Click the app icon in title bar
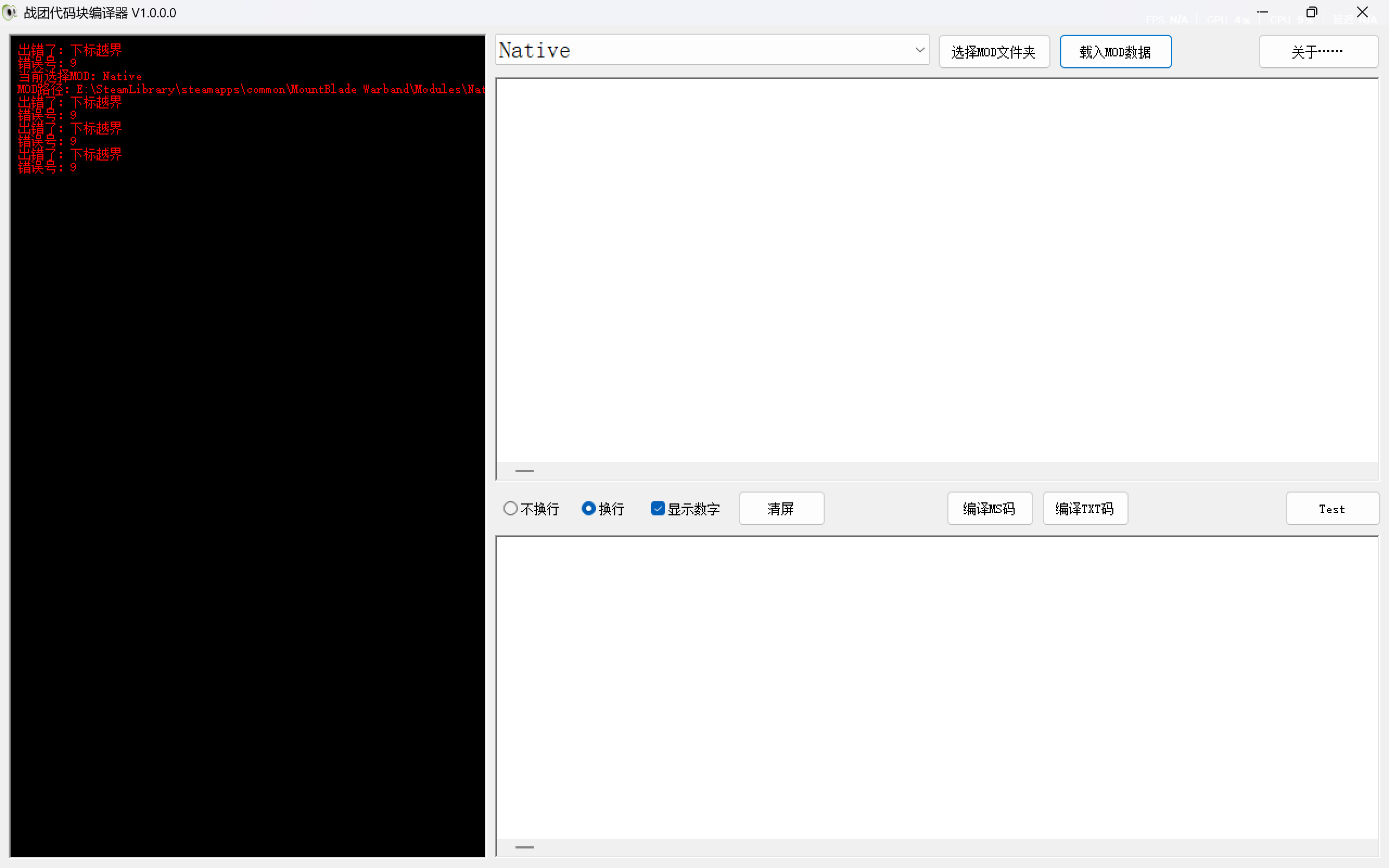The height and width of the screenshot is (868, 1389). 10,12
